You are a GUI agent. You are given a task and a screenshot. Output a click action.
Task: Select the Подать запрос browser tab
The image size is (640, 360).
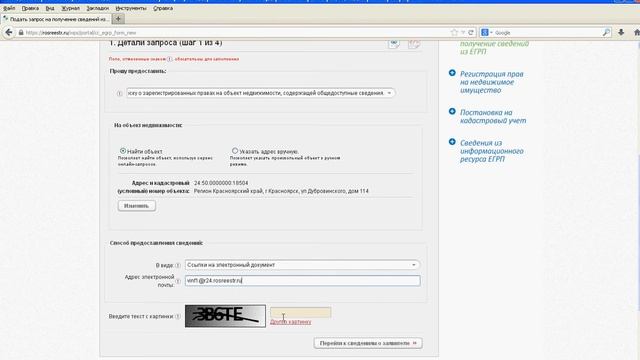coord(56,19)
